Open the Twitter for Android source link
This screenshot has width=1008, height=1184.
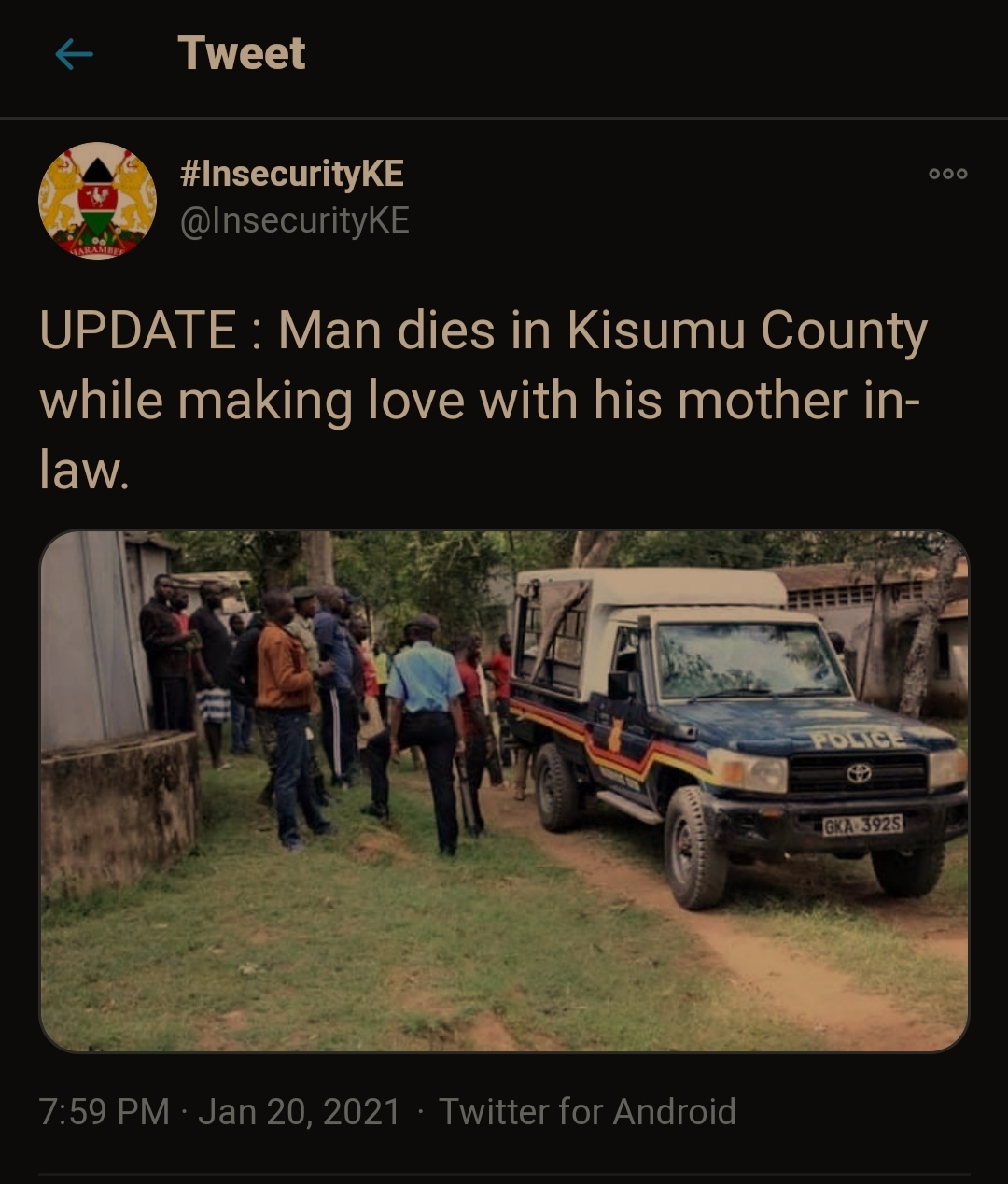[x=587, y=1112]
